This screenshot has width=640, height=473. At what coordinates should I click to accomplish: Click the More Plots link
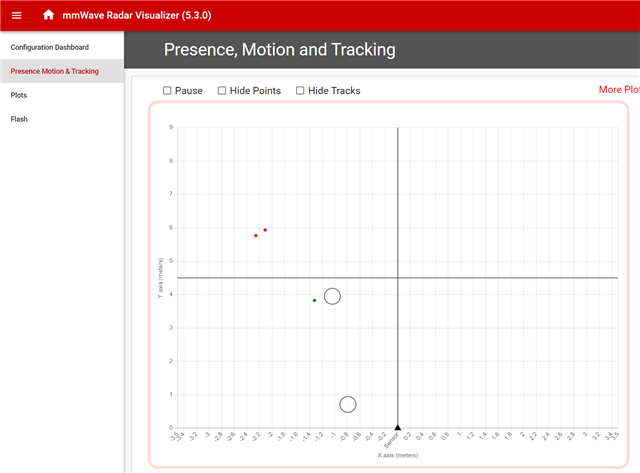619,89
